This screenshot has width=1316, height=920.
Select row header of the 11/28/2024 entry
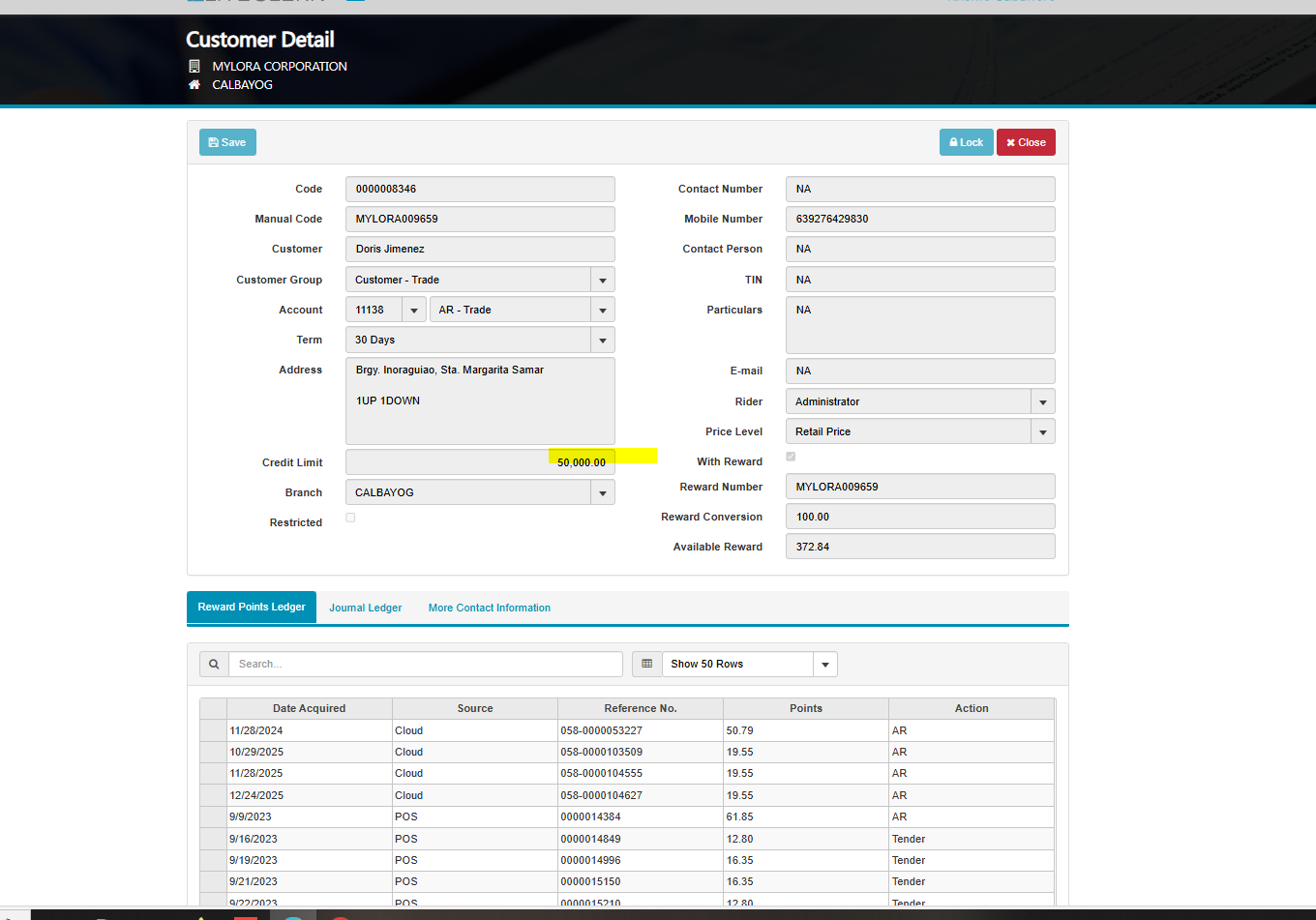pos(213,731)
